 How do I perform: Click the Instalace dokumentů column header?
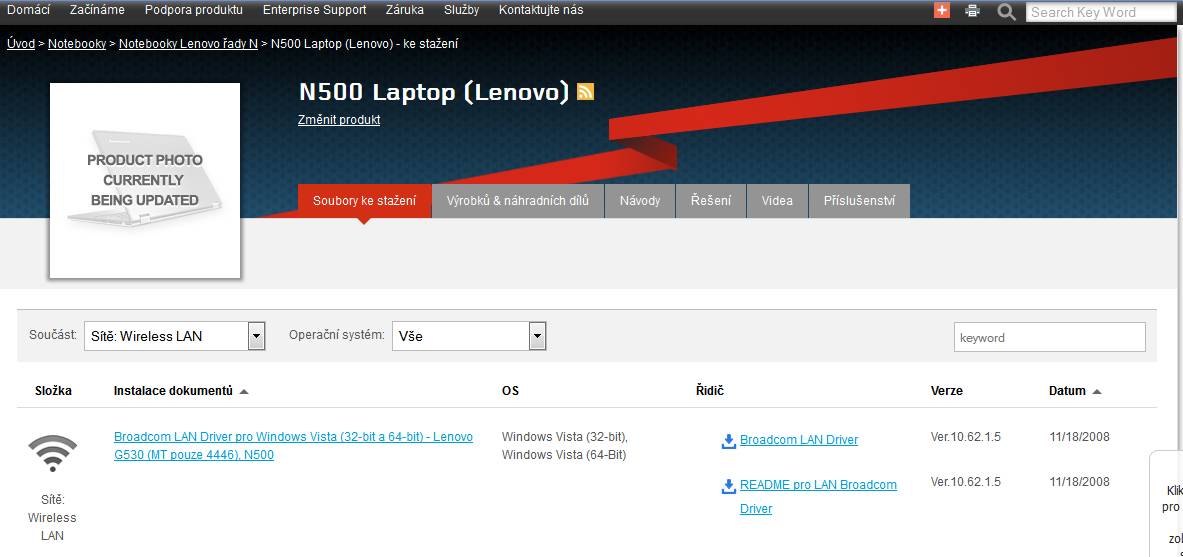click(x=174, y=391)
